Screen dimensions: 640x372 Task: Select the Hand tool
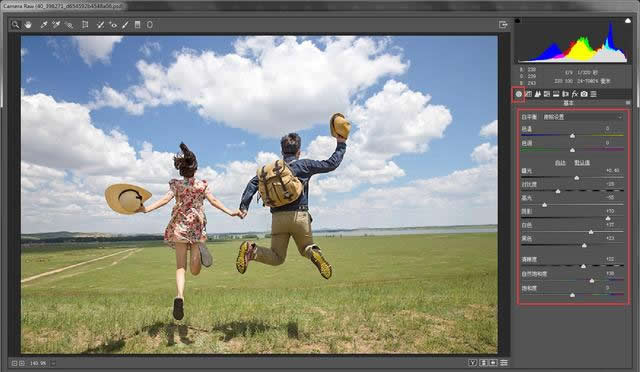[x=28, y=25]
